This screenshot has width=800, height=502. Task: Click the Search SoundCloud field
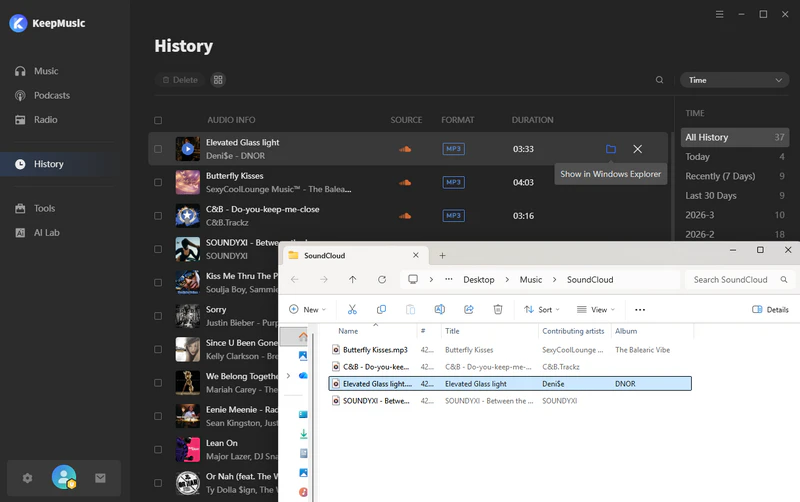pyautogui.click(x=739, y=280)
